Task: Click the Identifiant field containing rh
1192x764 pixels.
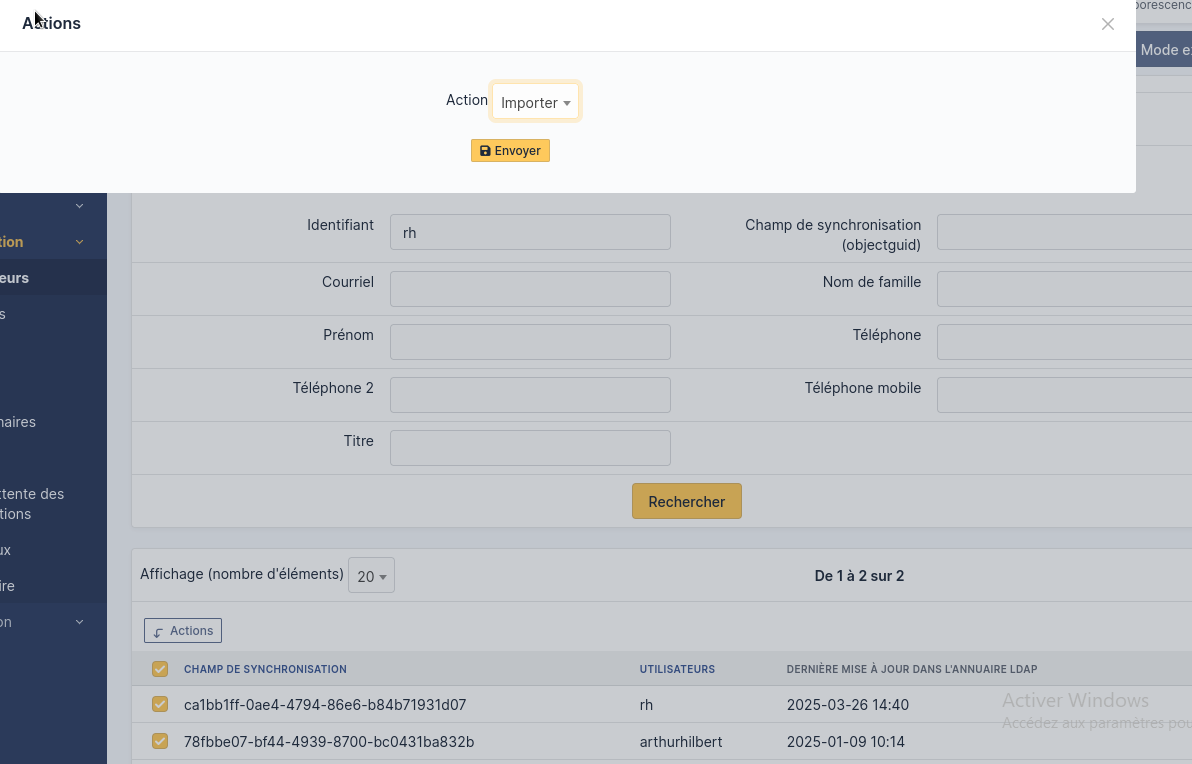Action: (x=530, y=232)
